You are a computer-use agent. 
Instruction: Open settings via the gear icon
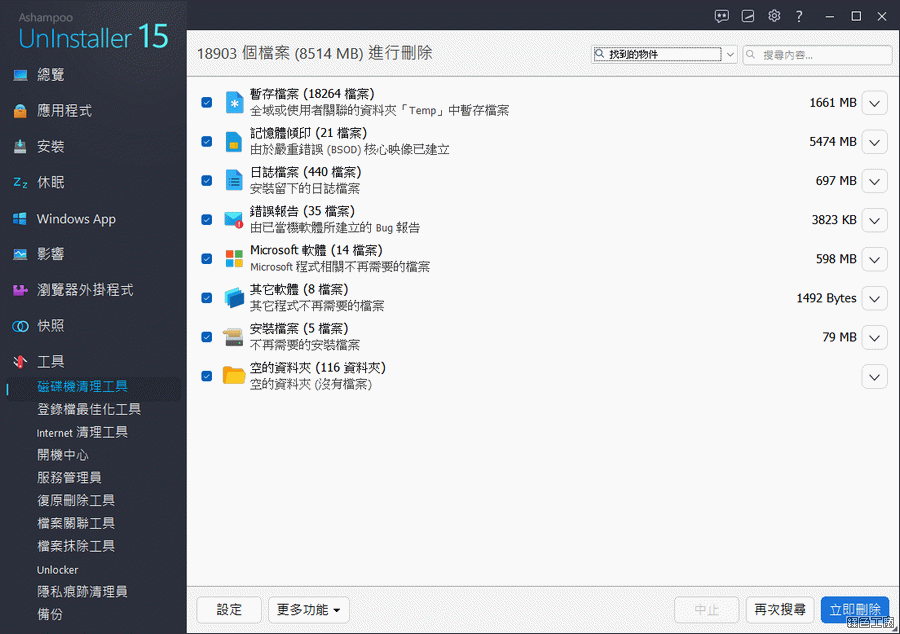pos(774,16)
